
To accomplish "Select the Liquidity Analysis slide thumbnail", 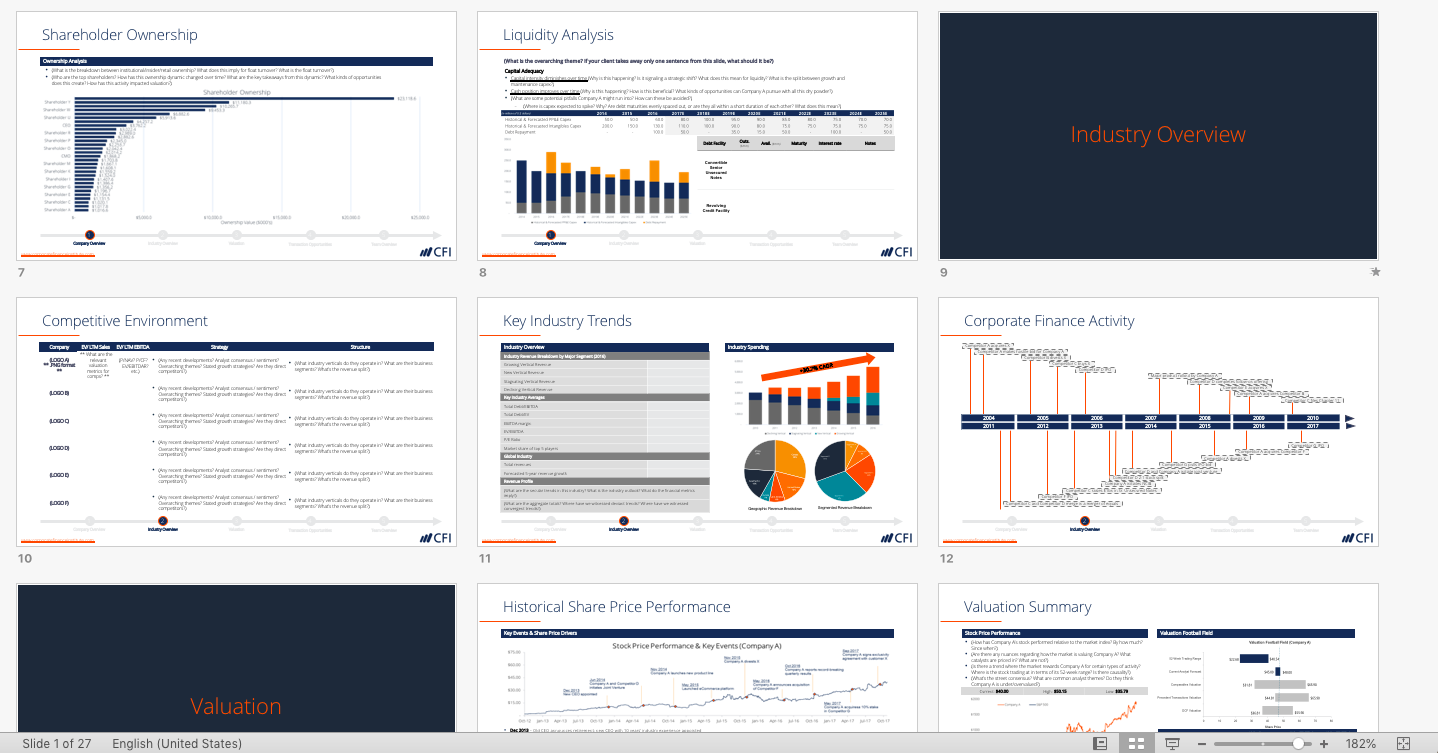I will 698,136.
